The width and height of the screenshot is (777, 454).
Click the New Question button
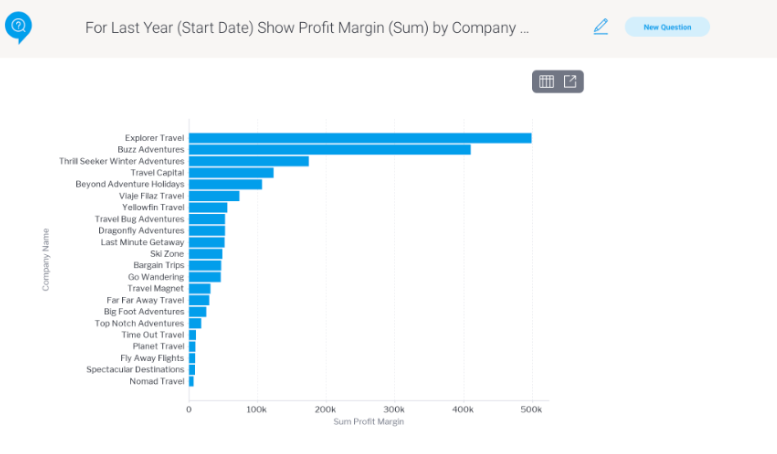[x=667, y=27]
